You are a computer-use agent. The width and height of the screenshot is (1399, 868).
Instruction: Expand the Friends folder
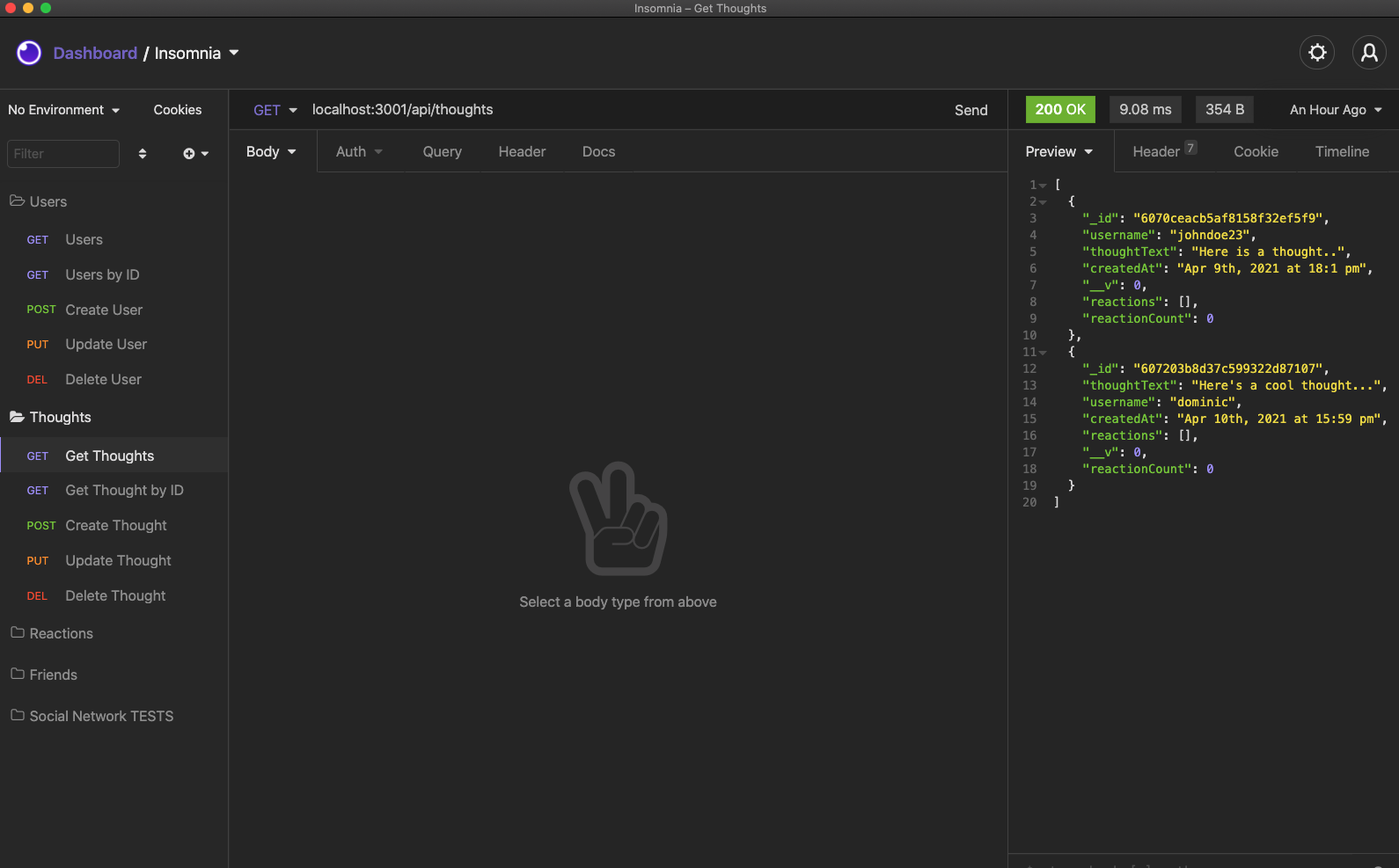pos(114,675)
